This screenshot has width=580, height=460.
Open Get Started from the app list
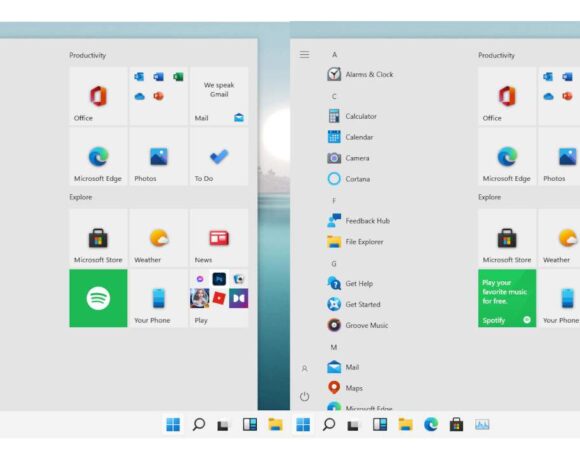354,304
